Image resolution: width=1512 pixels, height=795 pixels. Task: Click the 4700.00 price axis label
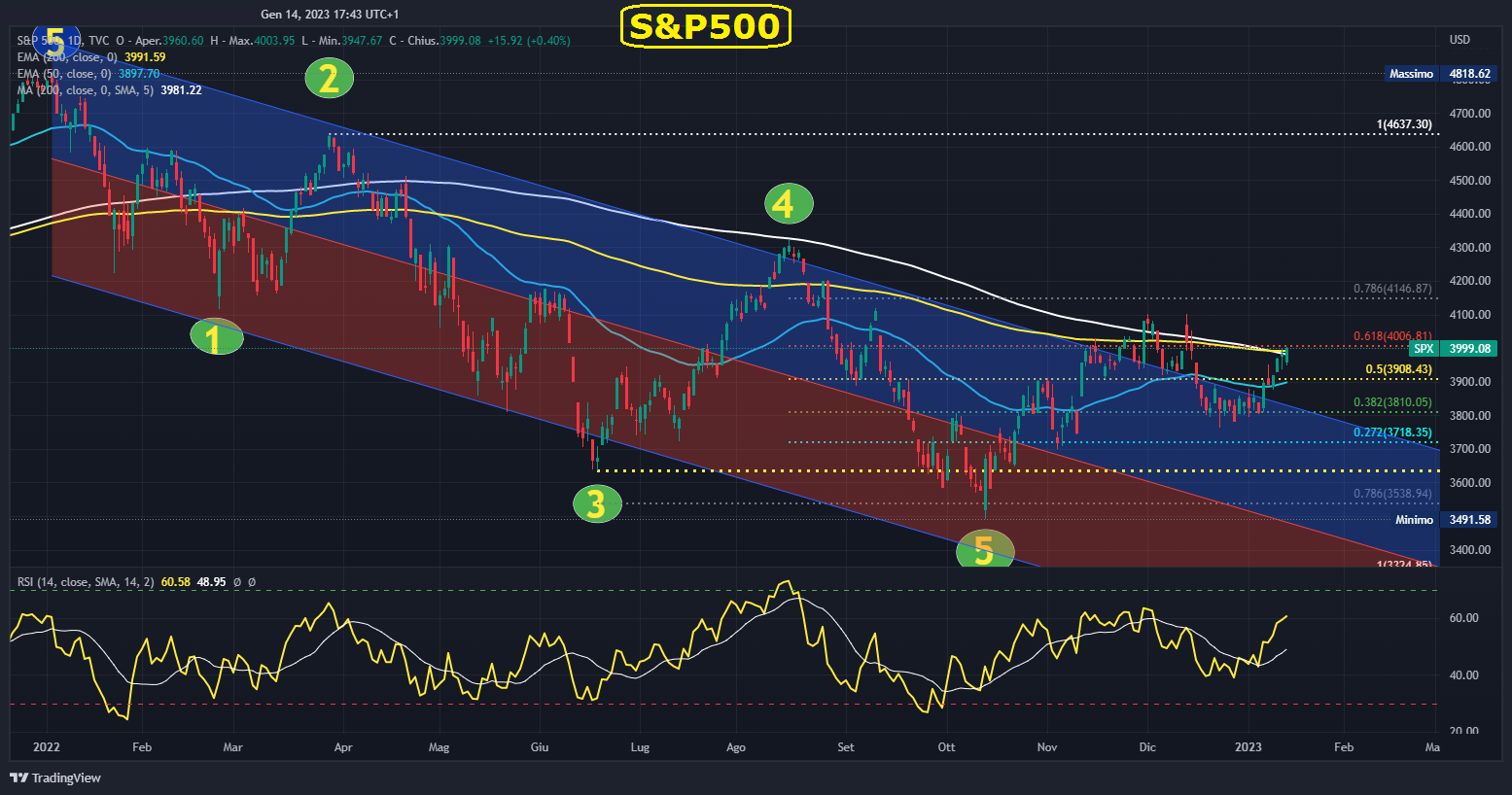click(1469, 114)
